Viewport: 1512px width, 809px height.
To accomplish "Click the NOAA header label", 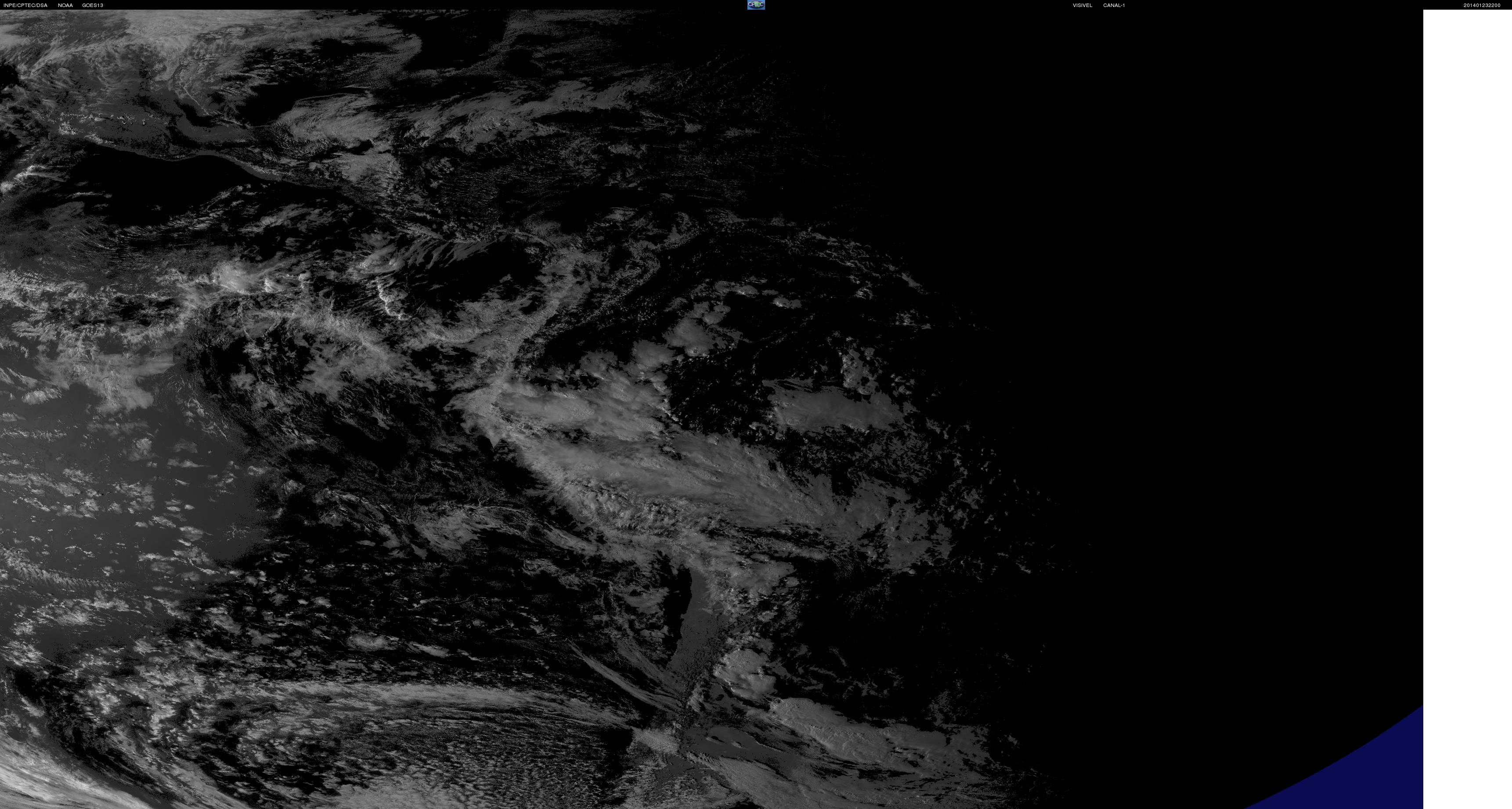I will 65,5.
